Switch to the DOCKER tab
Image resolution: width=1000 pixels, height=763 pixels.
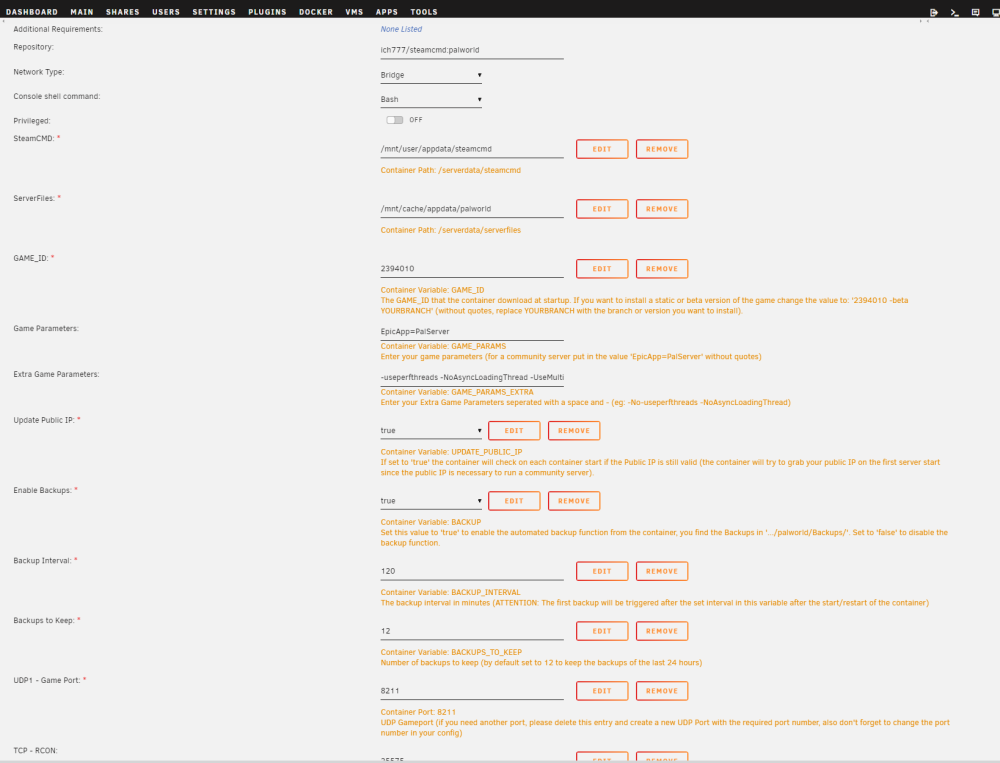316,12
